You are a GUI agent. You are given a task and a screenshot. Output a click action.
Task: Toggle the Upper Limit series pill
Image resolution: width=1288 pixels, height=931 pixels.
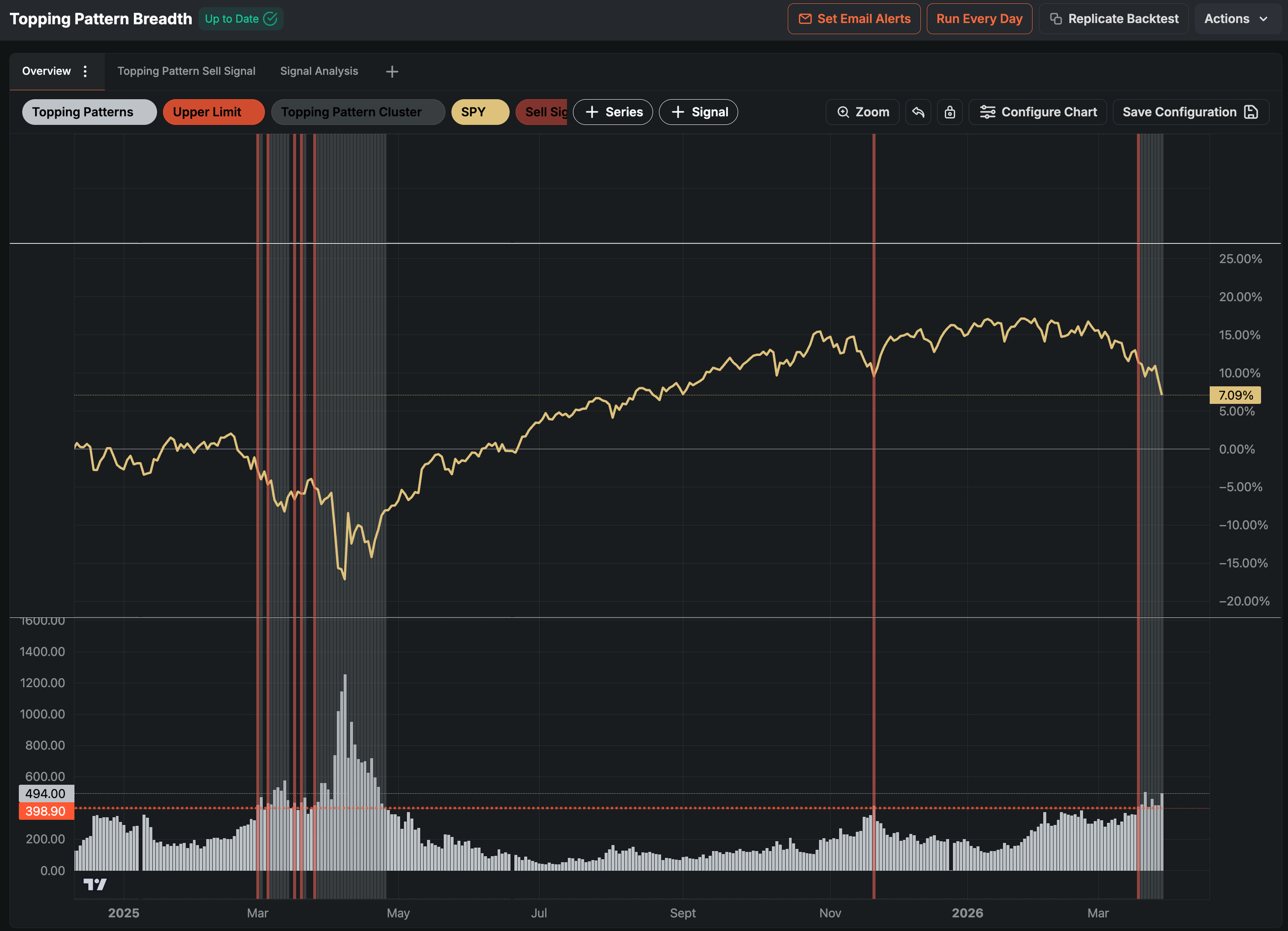point(213,112)
